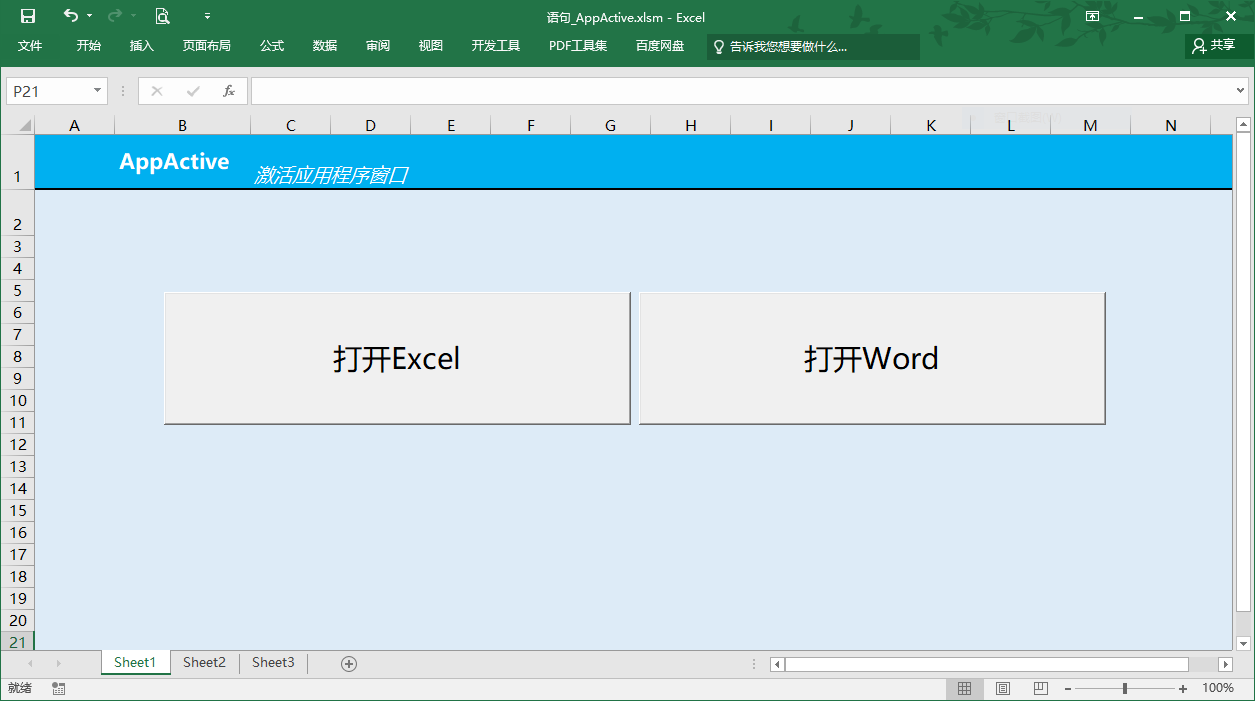
Task: Click the next sheet navigation arrow
Action: (x=59, y=663)
